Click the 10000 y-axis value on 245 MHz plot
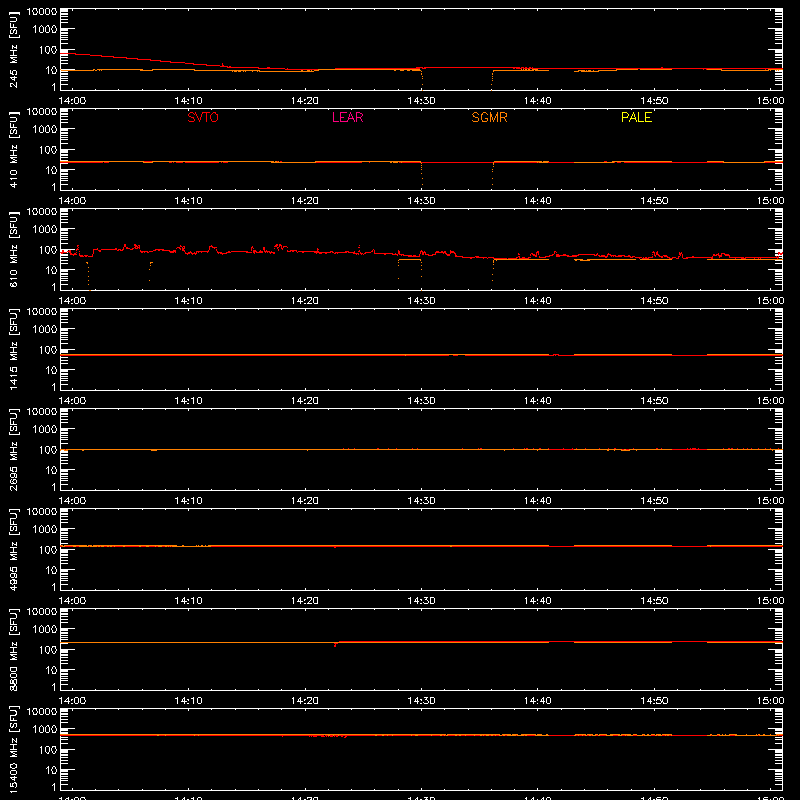Viewport: 800px width, 800px height. (42, 12)
